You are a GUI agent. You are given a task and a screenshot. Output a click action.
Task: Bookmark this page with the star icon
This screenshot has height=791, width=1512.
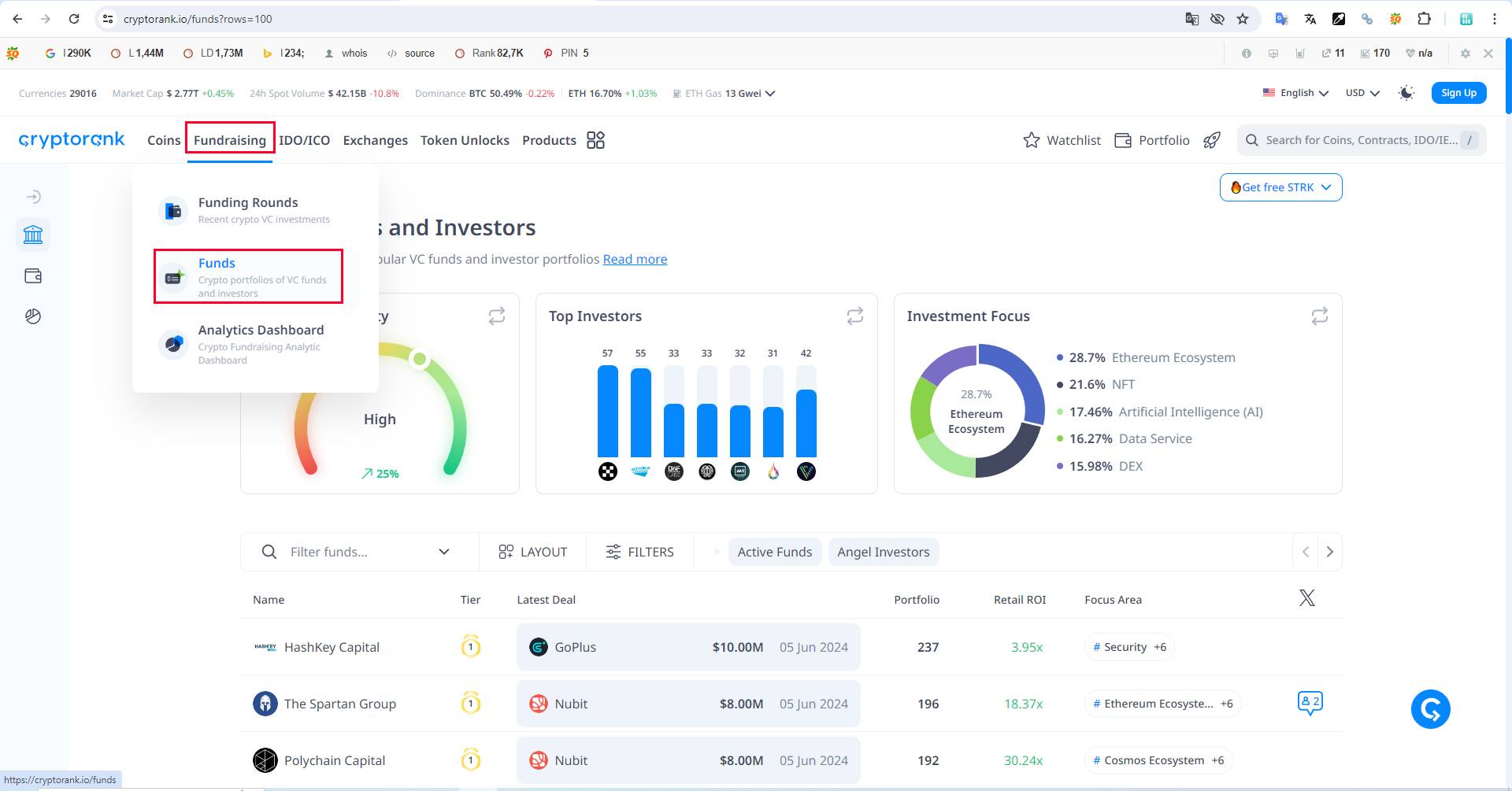[x=1243, y=19]
